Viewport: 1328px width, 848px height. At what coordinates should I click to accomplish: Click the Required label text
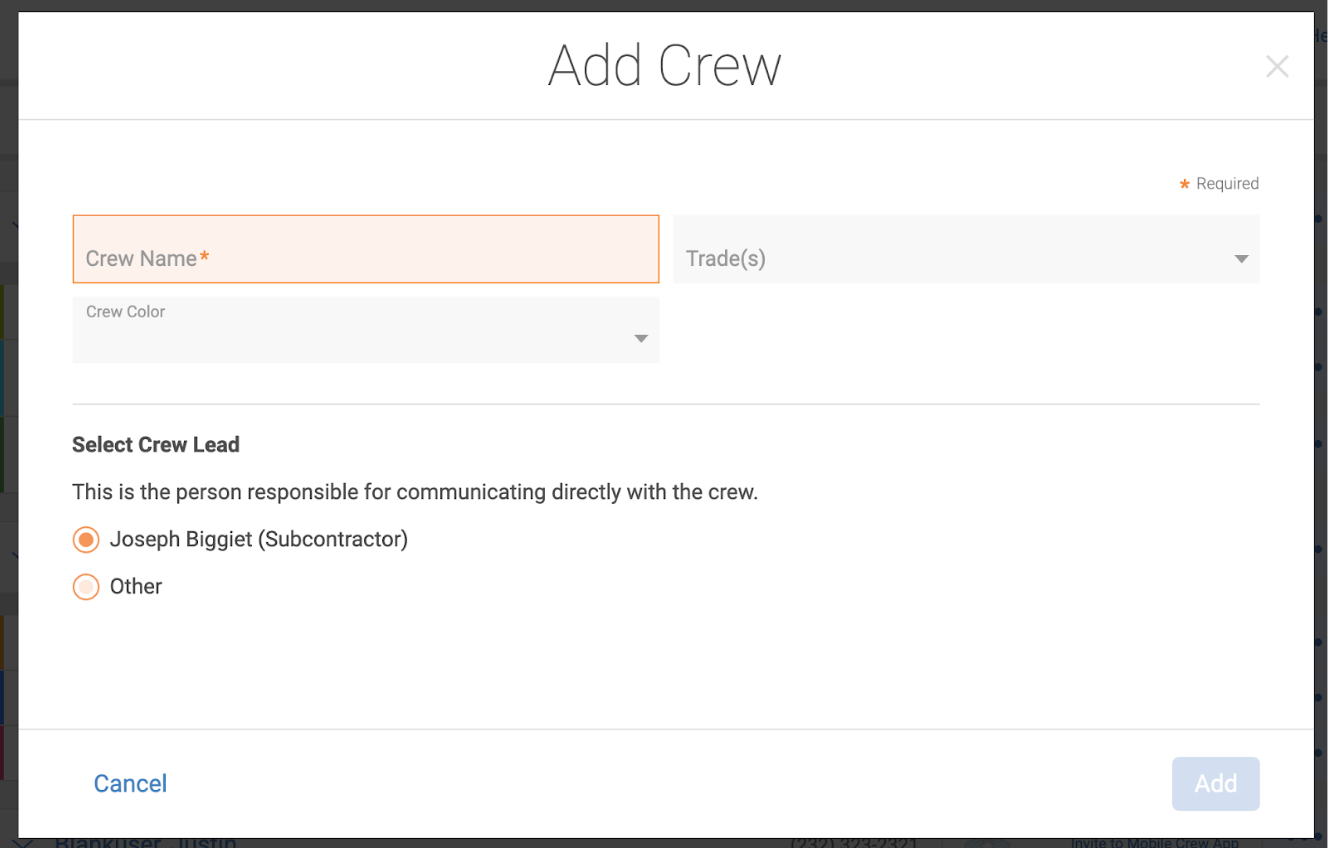click(x=1227, y=184)
